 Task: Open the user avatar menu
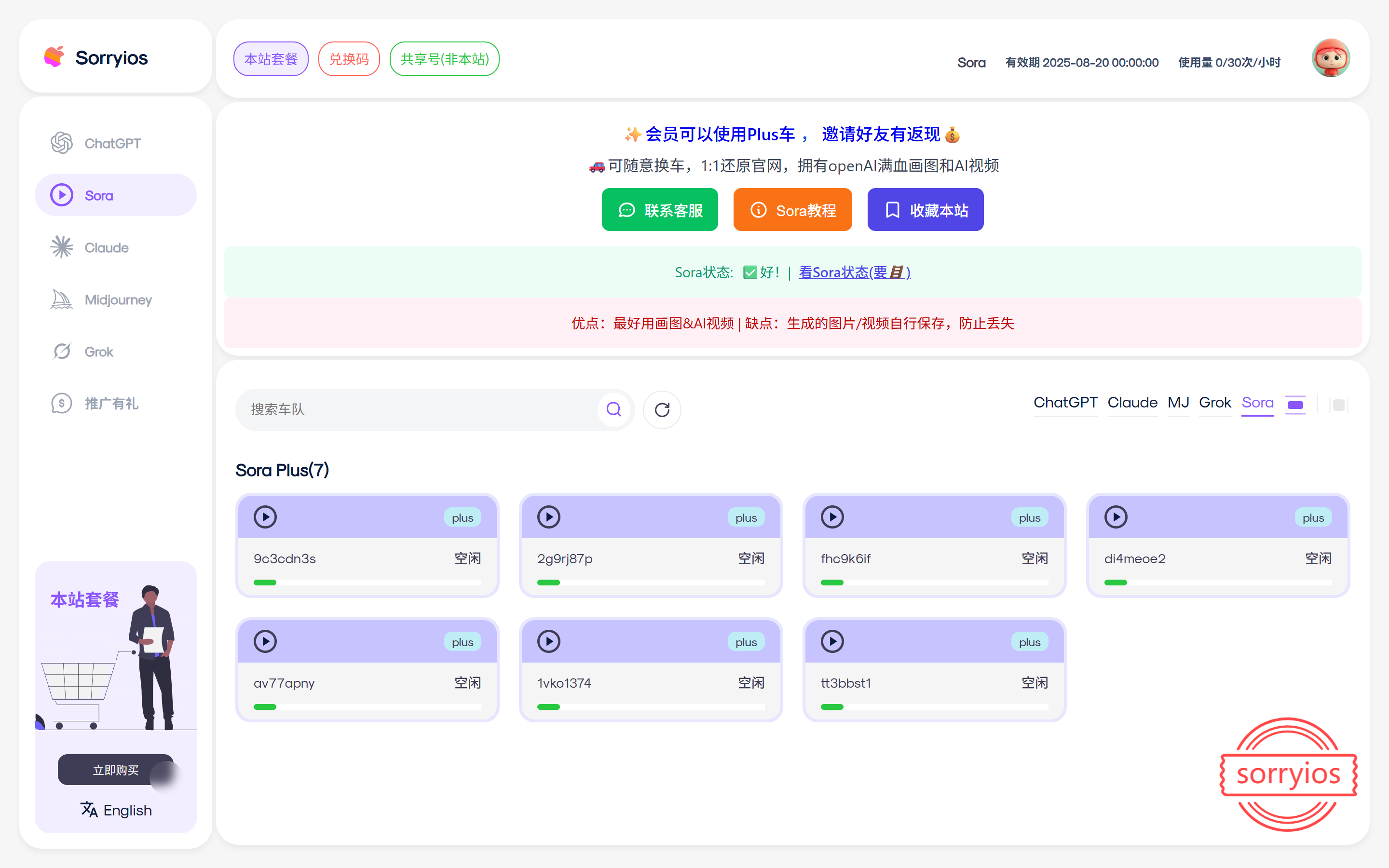point(1331,58)
